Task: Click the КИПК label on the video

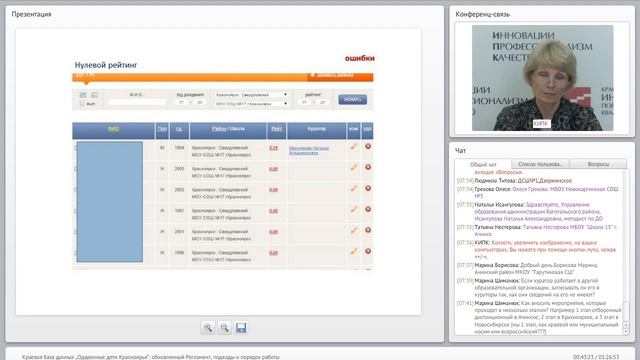Action: [x=541, y=123]
